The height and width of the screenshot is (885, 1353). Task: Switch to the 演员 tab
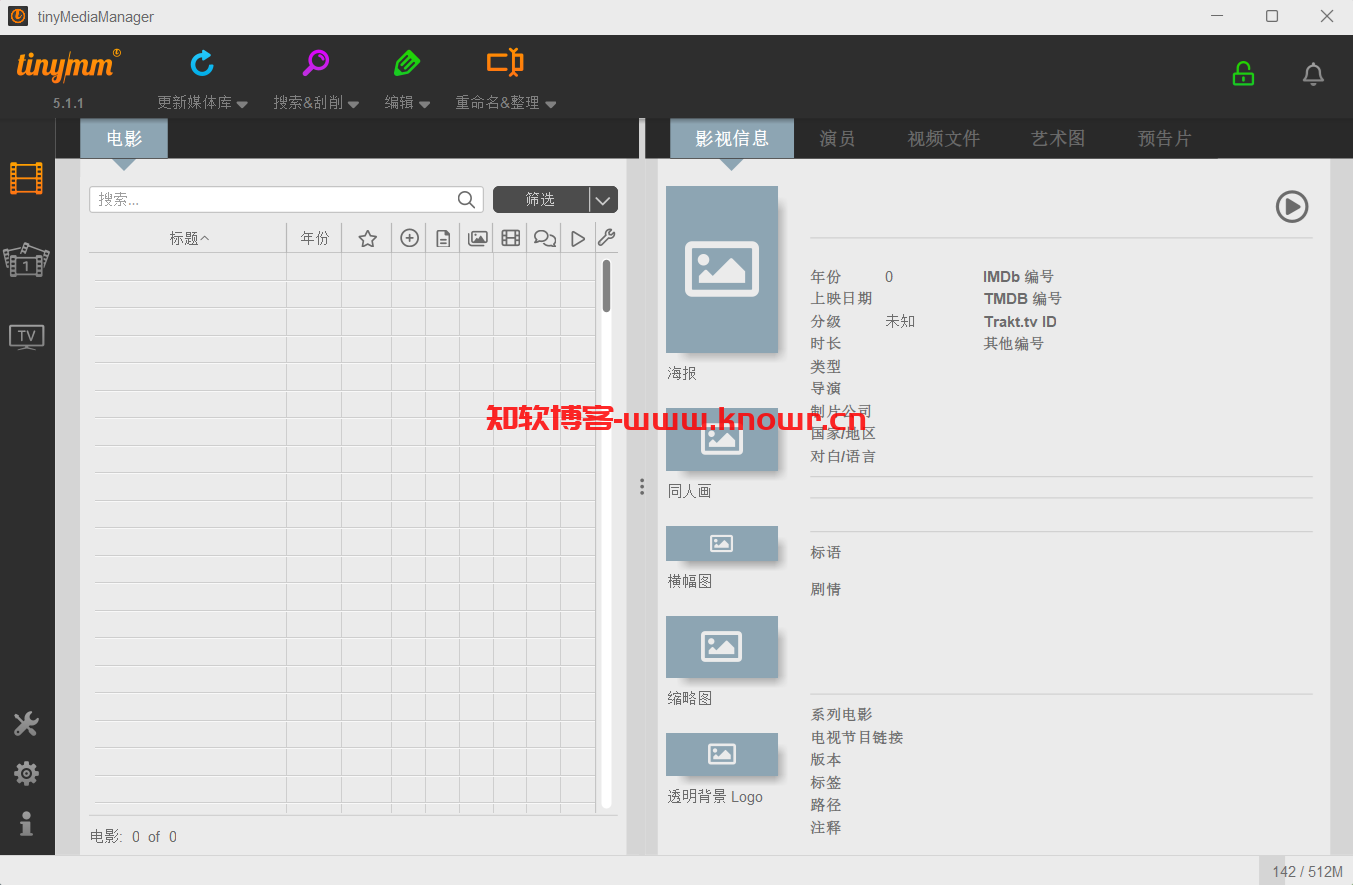pyautogui.click(x=837, y=139)
